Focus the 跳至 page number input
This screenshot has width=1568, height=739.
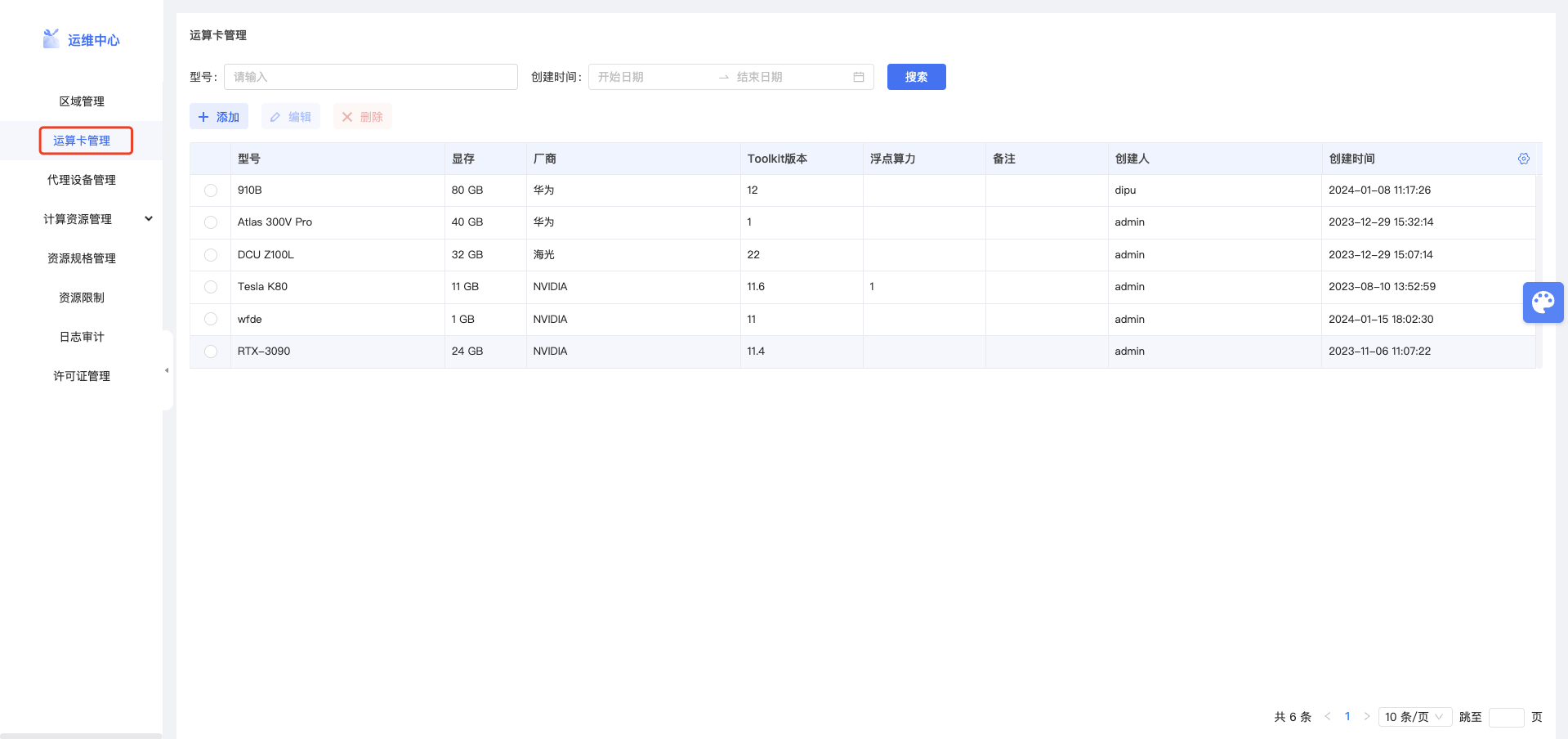point(1506,717)
